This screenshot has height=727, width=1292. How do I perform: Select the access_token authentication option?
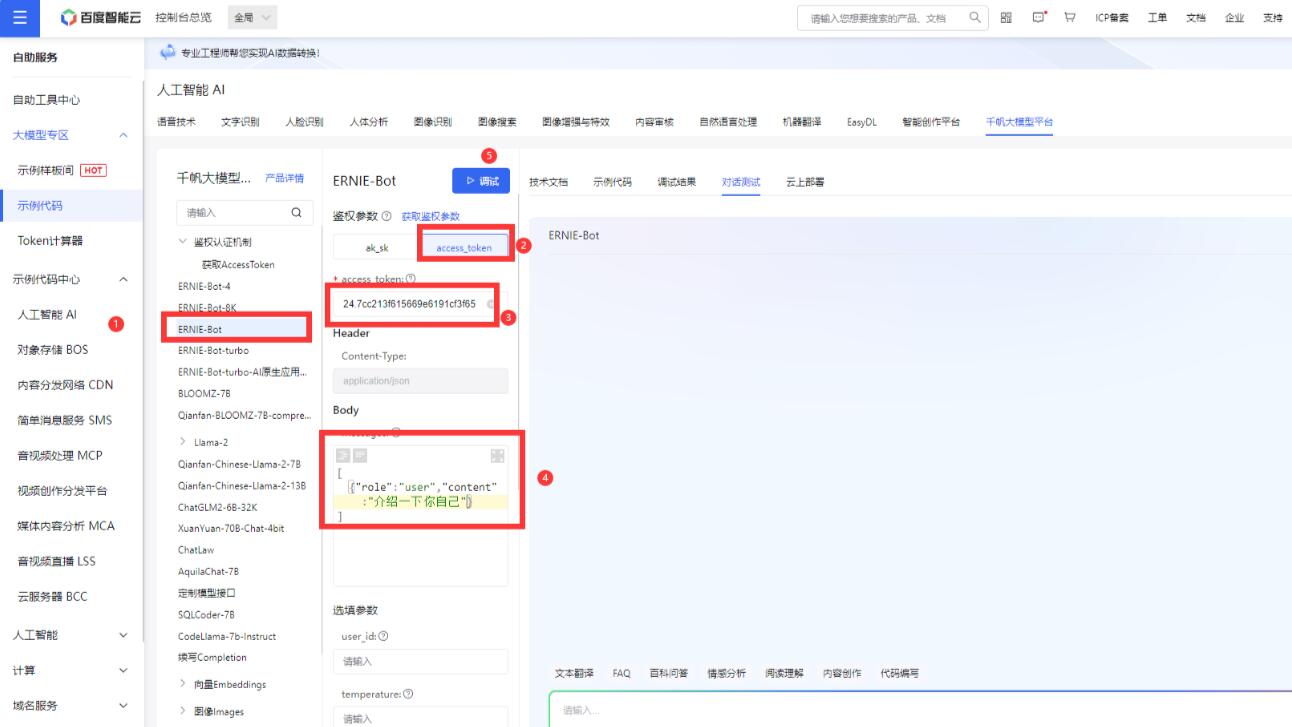(464, 247)
